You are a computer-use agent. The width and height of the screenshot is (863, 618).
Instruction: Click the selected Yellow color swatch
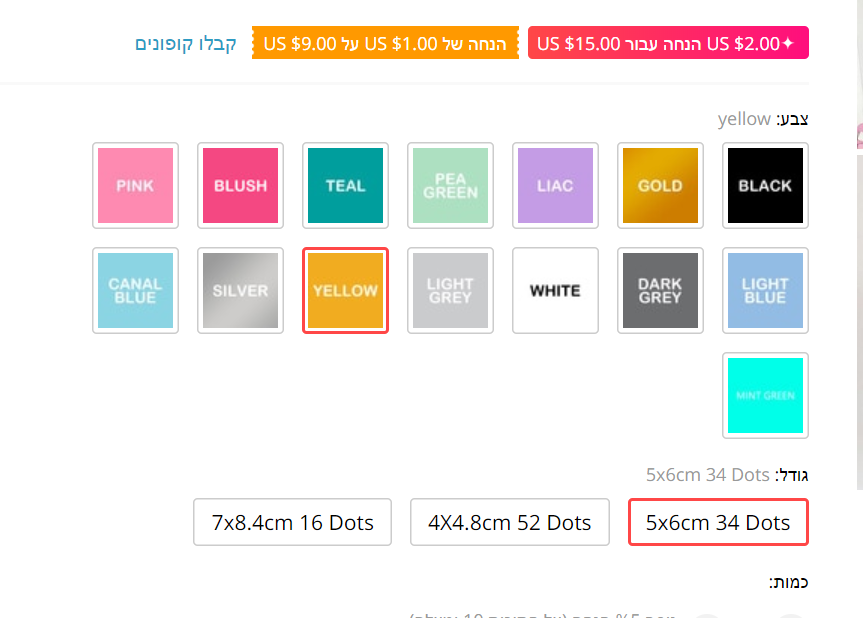345,290
